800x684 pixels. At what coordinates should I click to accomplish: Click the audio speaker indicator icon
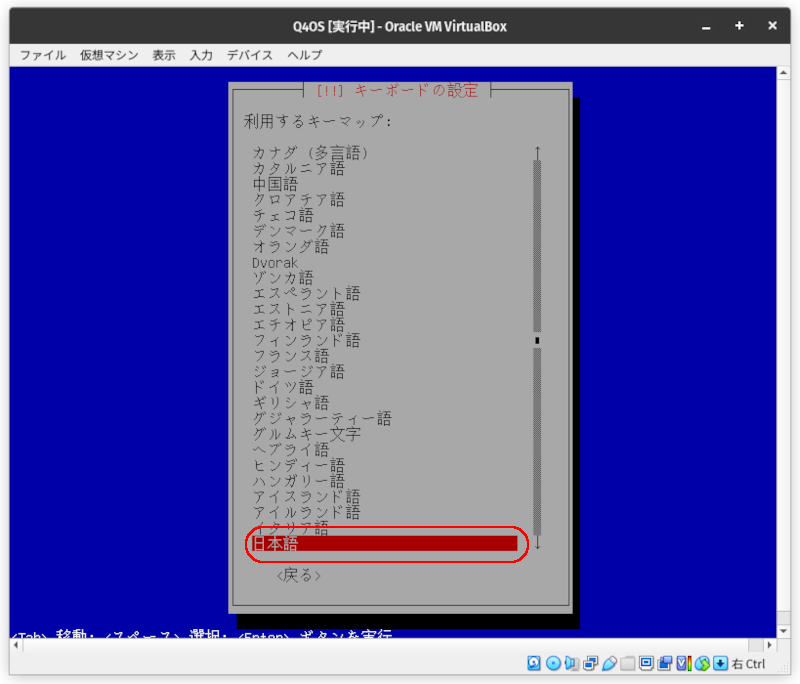(571, 663)
